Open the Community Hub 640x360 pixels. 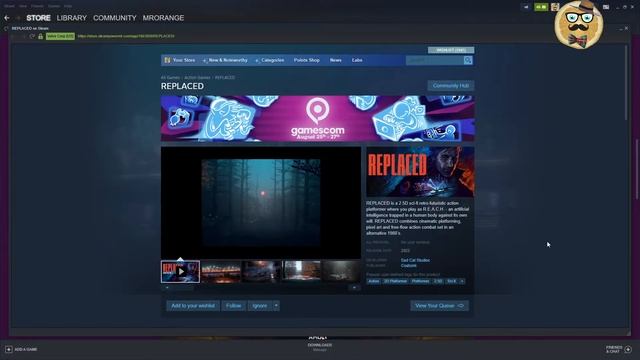451,86
